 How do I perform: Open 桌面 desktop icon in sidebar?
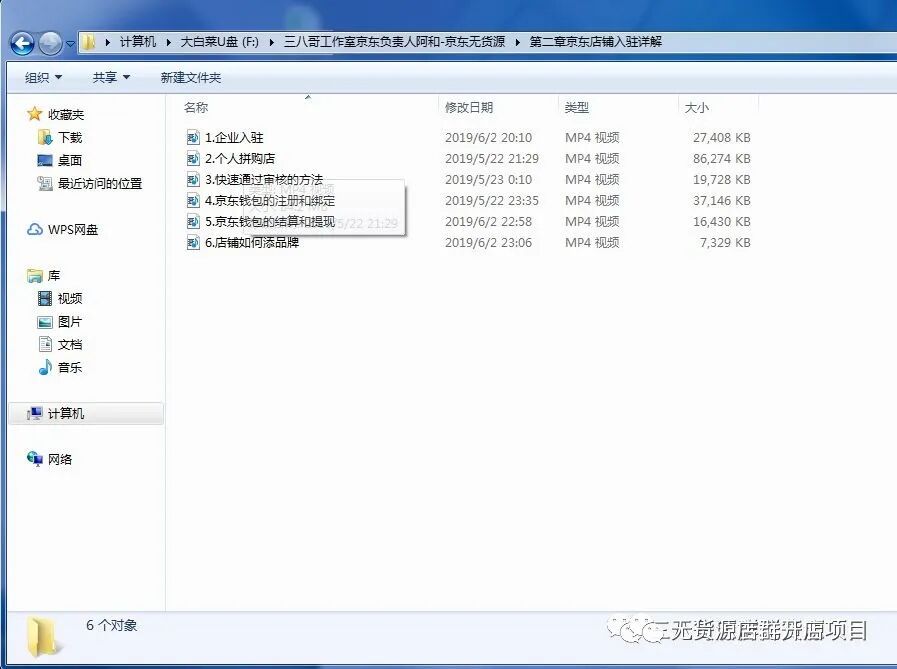click(x=45, y=160)
